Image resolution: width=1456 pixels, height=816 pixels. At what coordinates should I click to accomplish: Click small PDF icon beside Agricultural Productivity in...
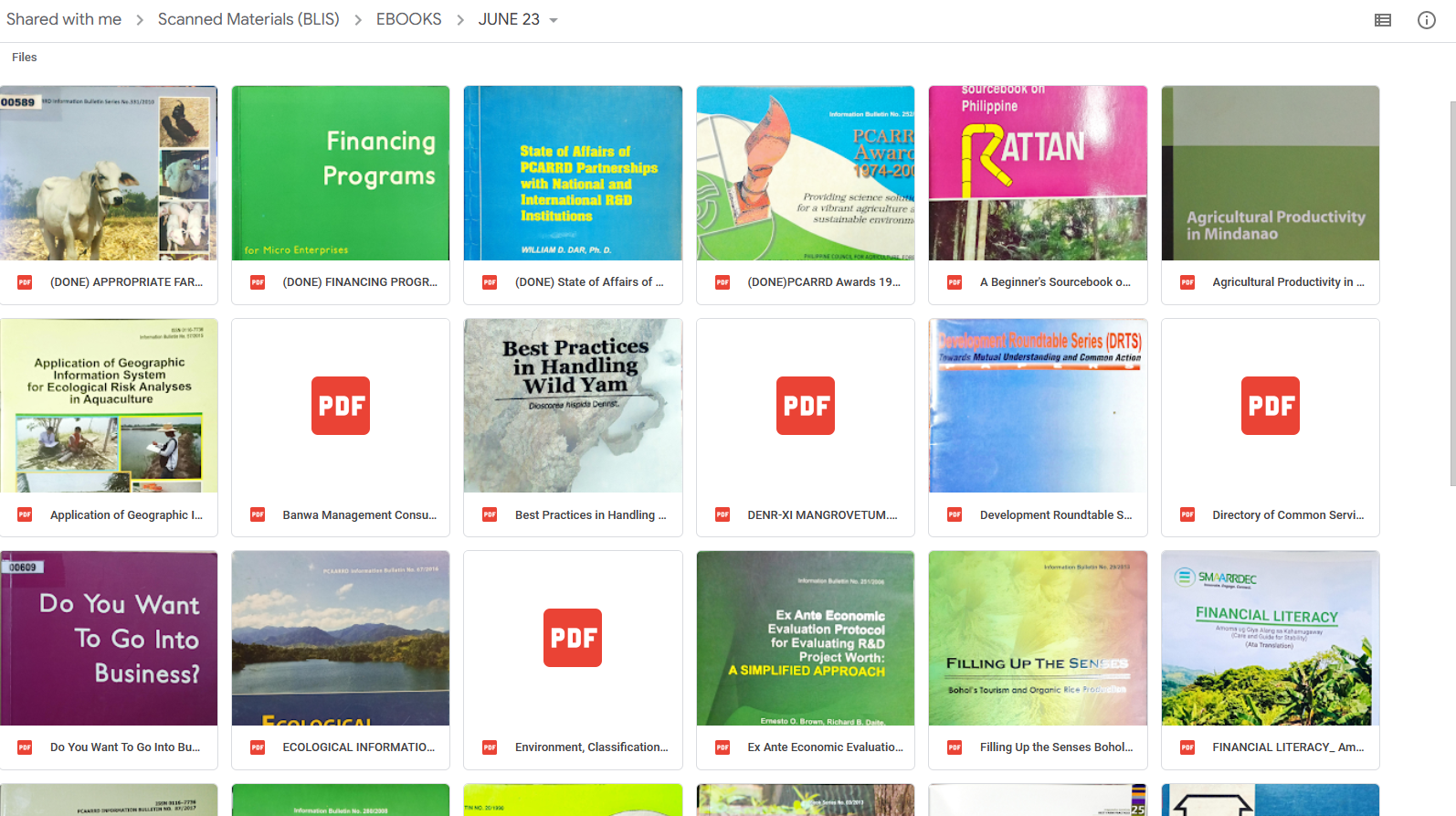click(x=1187, y=282)
